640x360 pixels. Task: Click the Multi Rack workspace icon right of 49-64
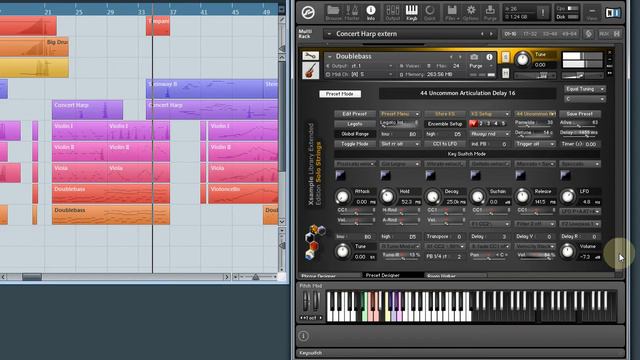[x=589, y=34]
